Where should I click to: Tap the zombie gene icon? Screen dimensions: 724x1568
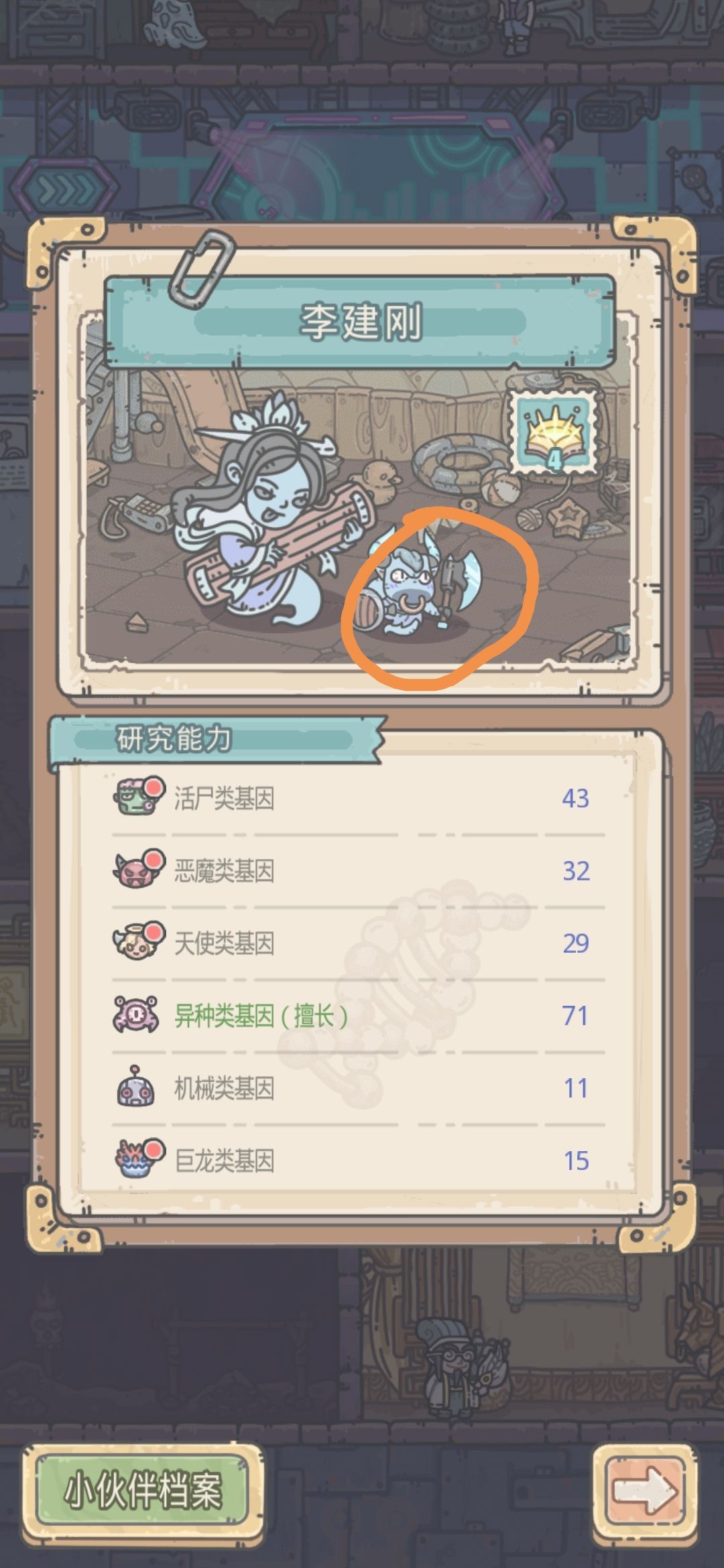click(137, 797)
